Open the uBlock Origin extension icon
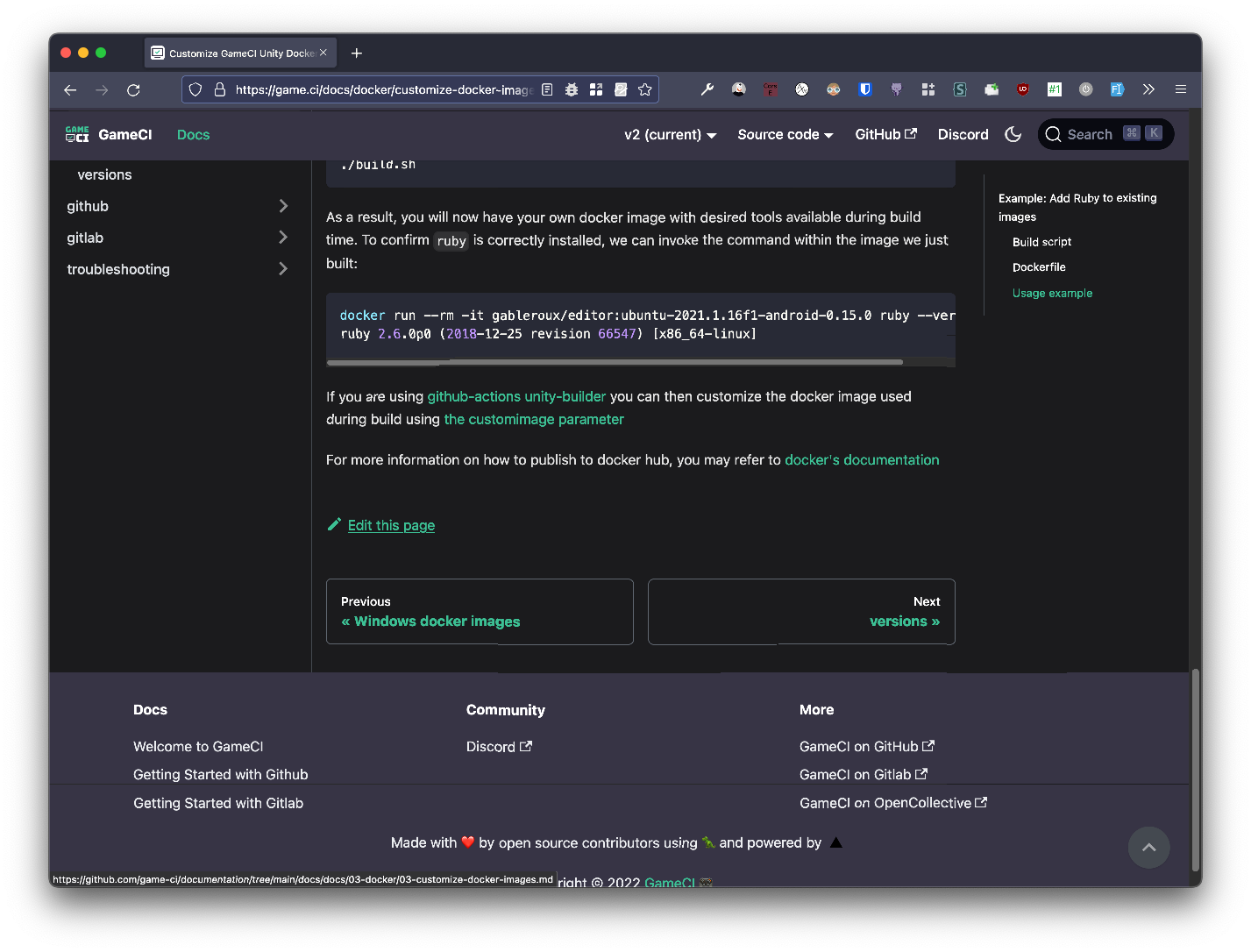The width and height of the screenshot is (1251, 952). pyautogui.click(x=1023, y=89)
